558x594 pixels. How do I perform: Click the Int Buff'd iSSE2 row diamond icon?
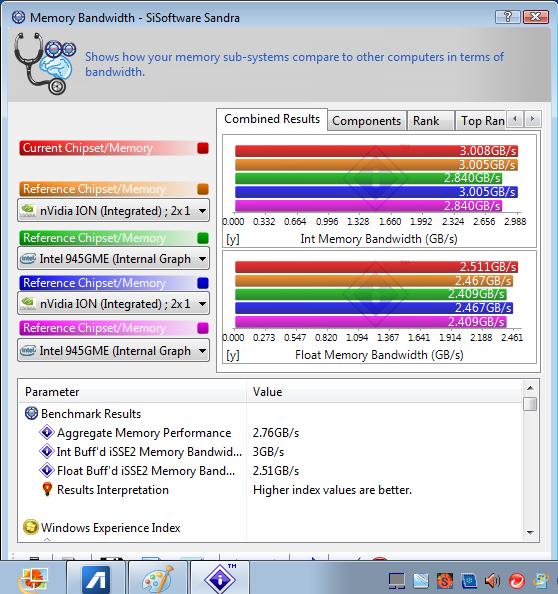[x=47, y=451]
